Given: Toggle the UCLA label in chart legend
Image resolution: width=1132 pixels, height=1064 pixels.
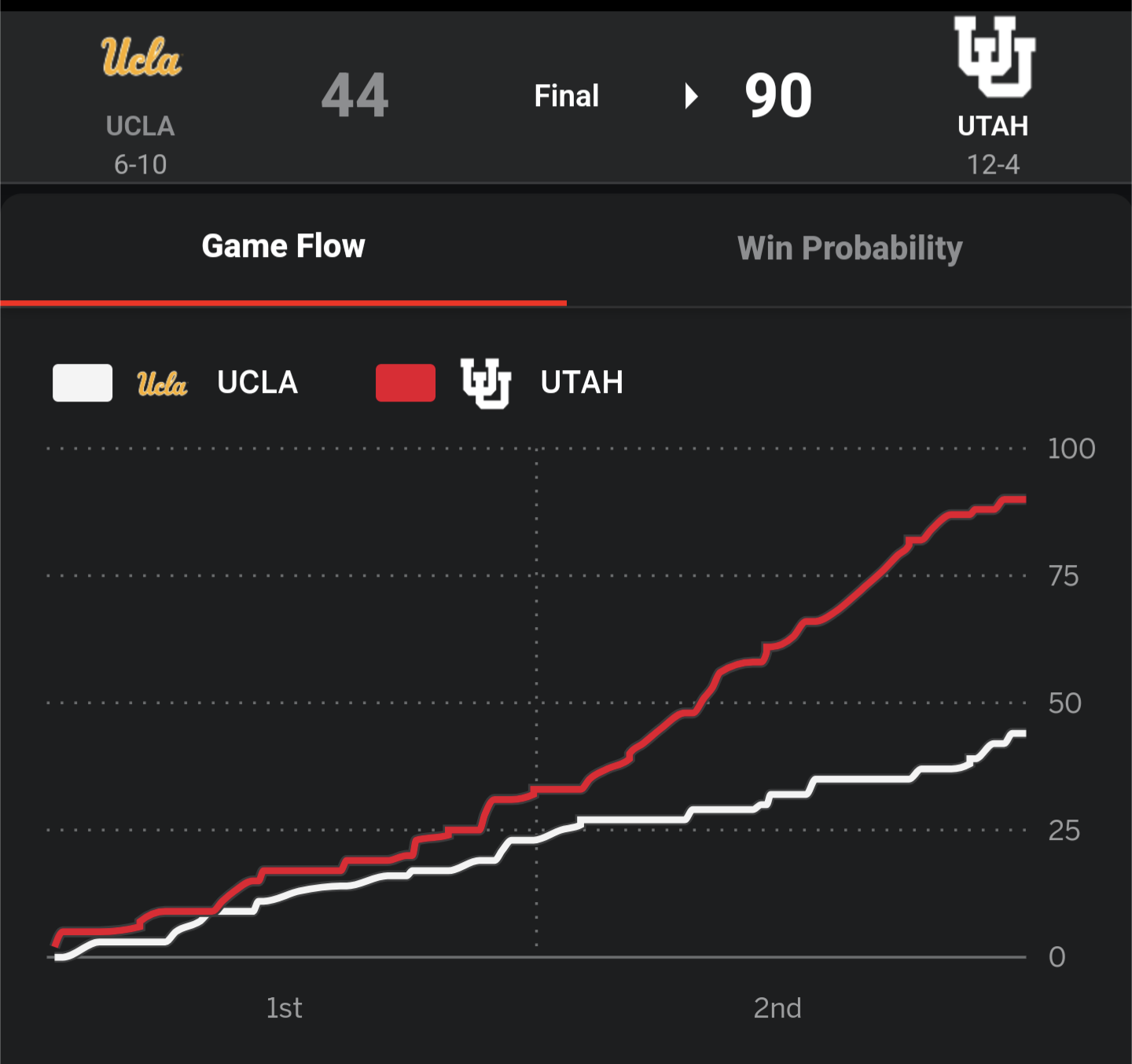Looking at the screenshot, I should pyautogui.click(x=258, y=383).
